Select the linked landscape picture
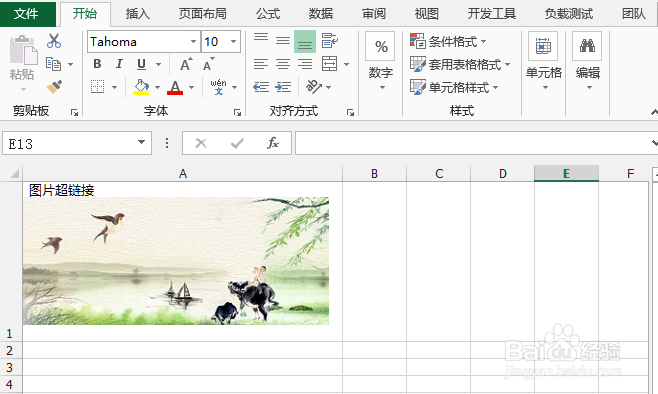Screen dimensions: 658x394 pyautogui.click(x=176, y=261)
